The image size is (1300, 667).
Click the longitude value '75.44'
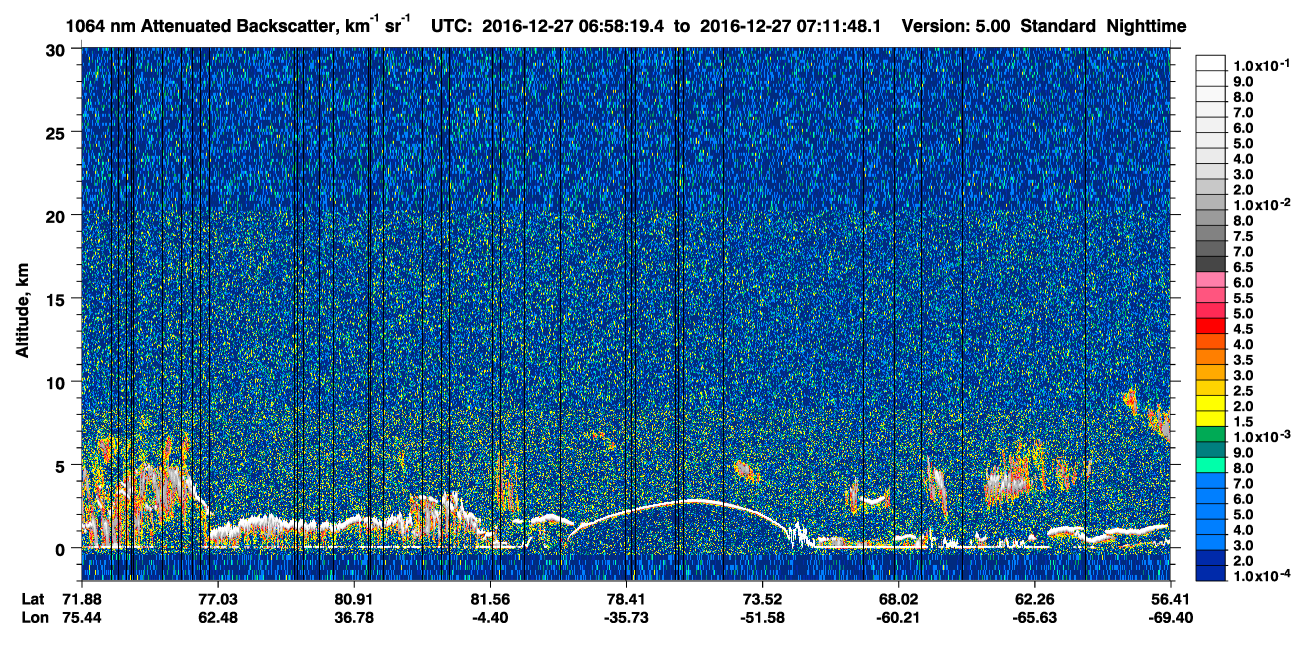(x=82, y=618)
